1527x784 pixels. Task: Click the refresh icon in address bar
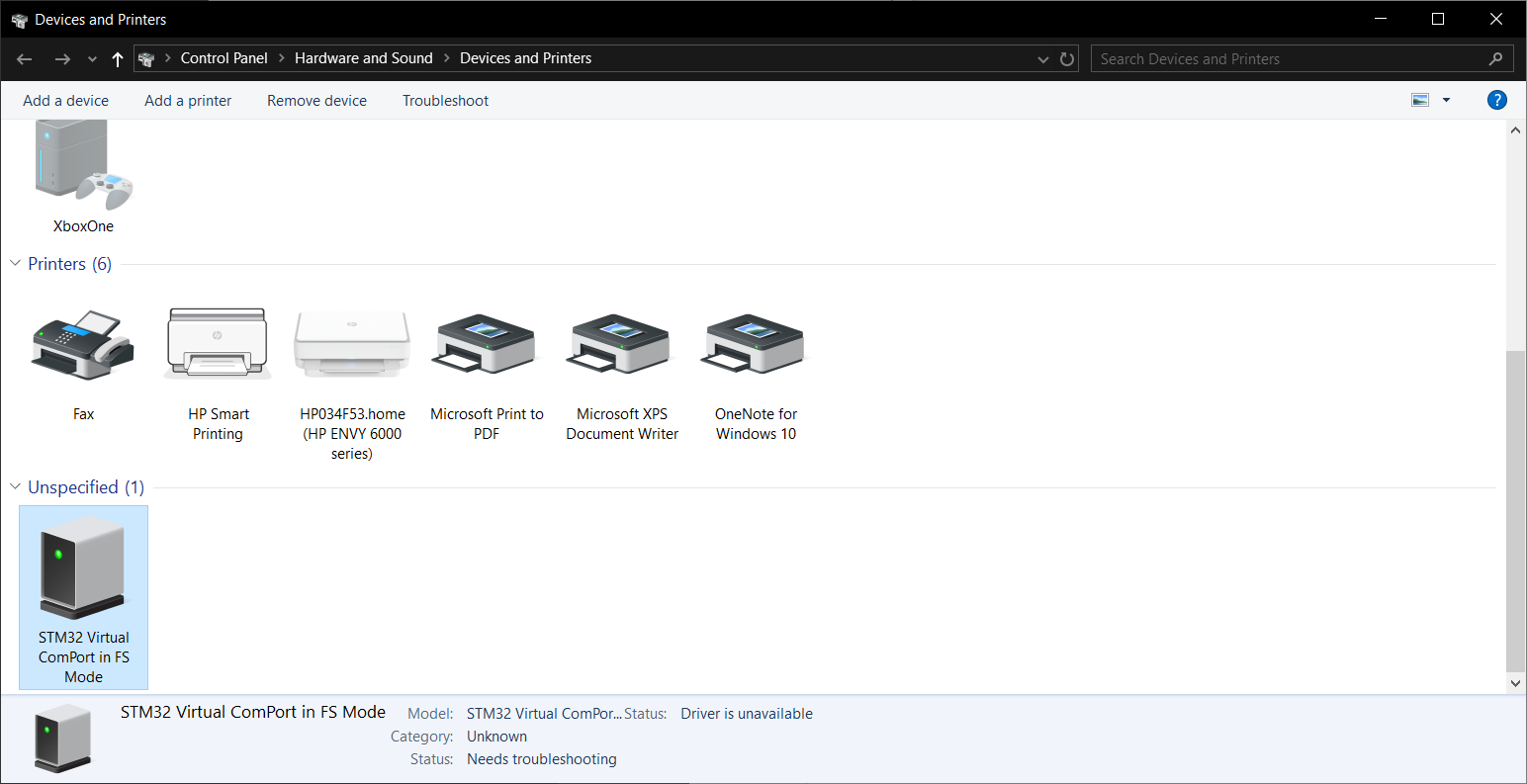(1067, 59)
